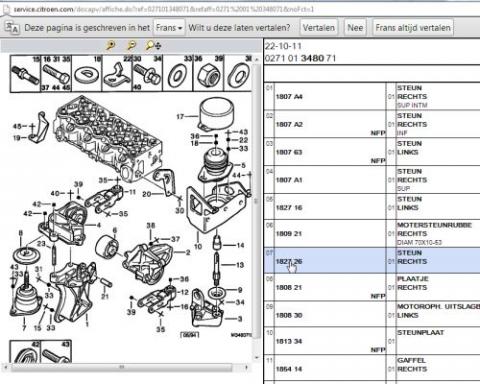Image resolution: width=480 pixels, height=384 pixels.
Task: Click the zoom in magnifier icon
Action: [111, 45]
